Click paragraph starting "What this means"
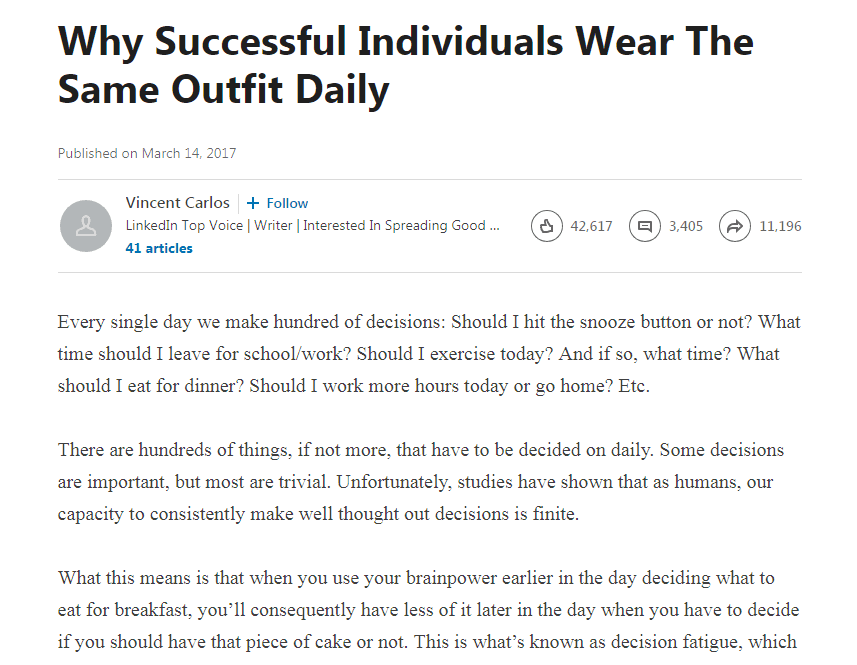Image resolution: width=857 pixels, height=665 pixels. tap(429, 609)
